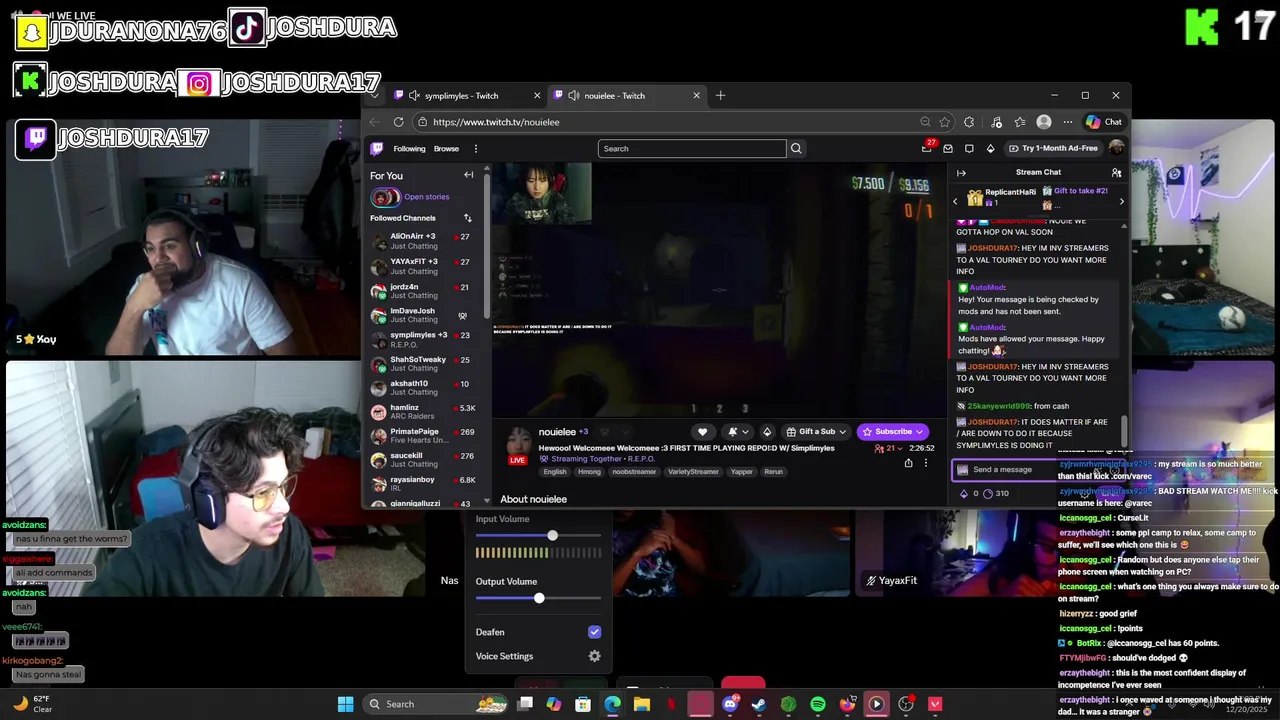Screen dimensions: 1280x720
Task: Click the Twitch search input field
Action: click(x=692, y=149)
